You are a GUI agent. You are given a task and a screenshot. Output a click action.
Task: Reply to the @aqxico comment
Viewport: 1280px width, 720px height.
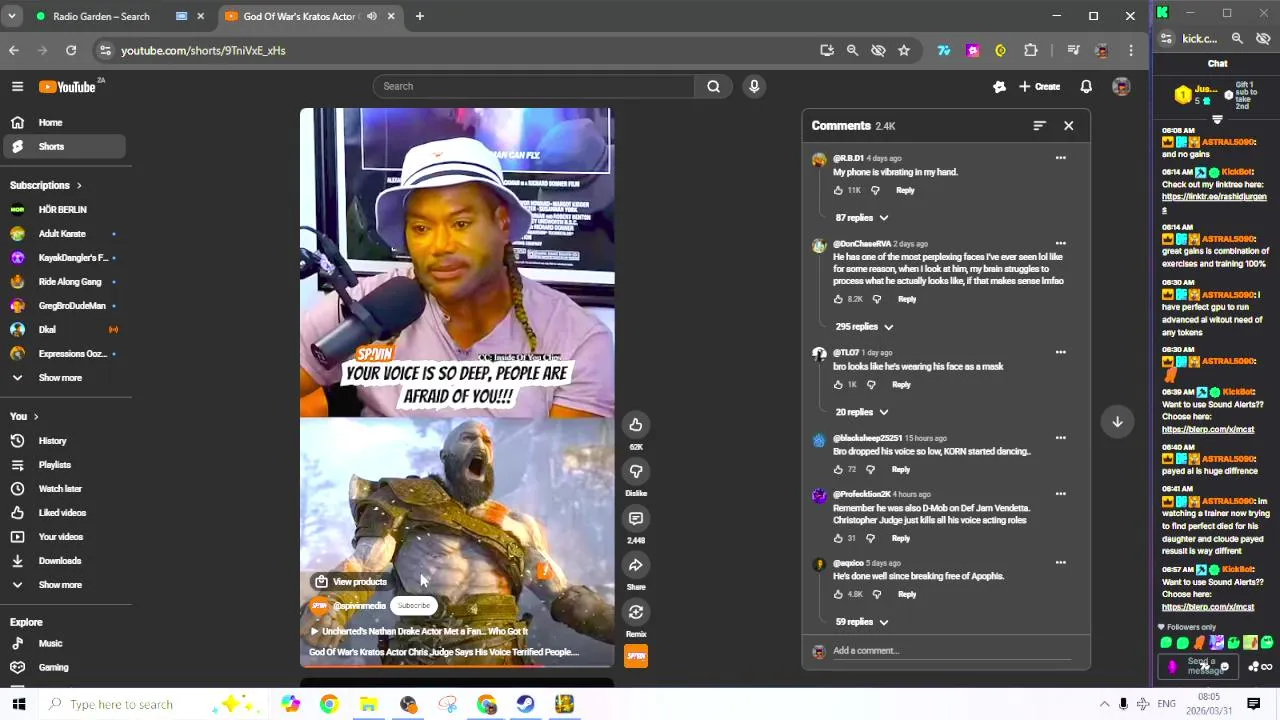pyautogui.click(x=906, y=595)
